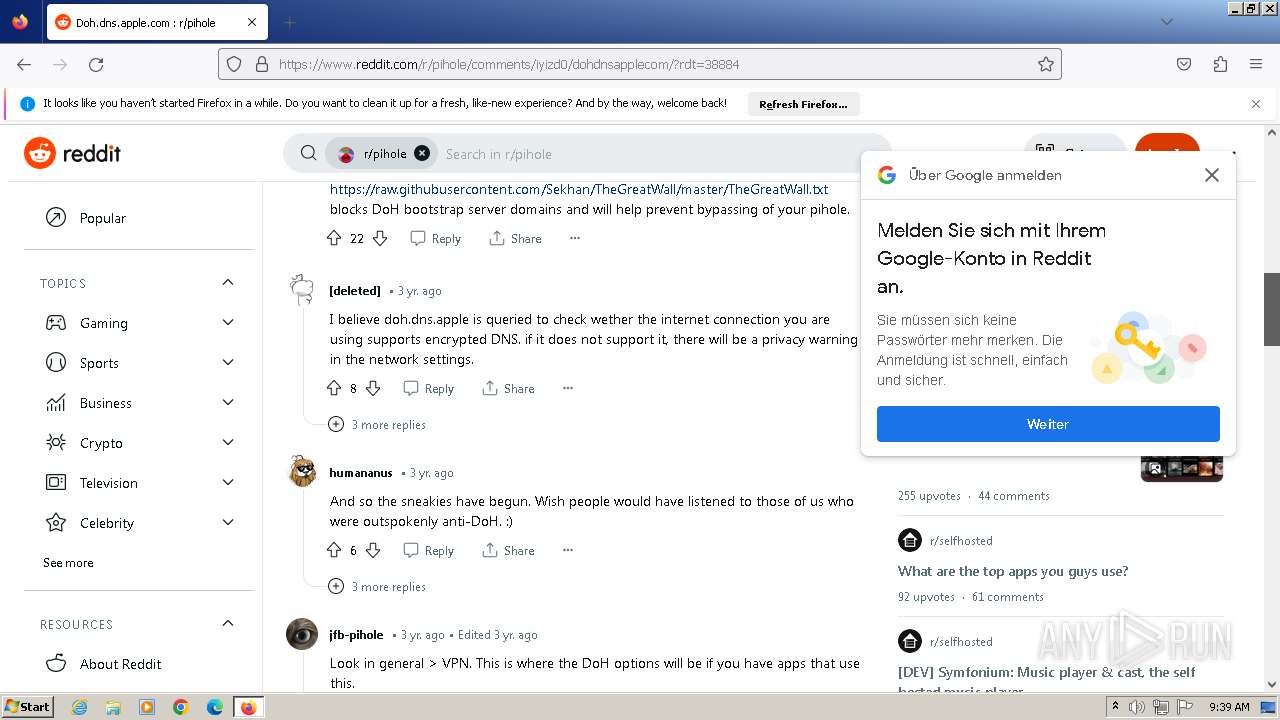Click the URL address bar
Image resolution: width=1280 pixels, height=720 pixels.
(x=640, y=64)
